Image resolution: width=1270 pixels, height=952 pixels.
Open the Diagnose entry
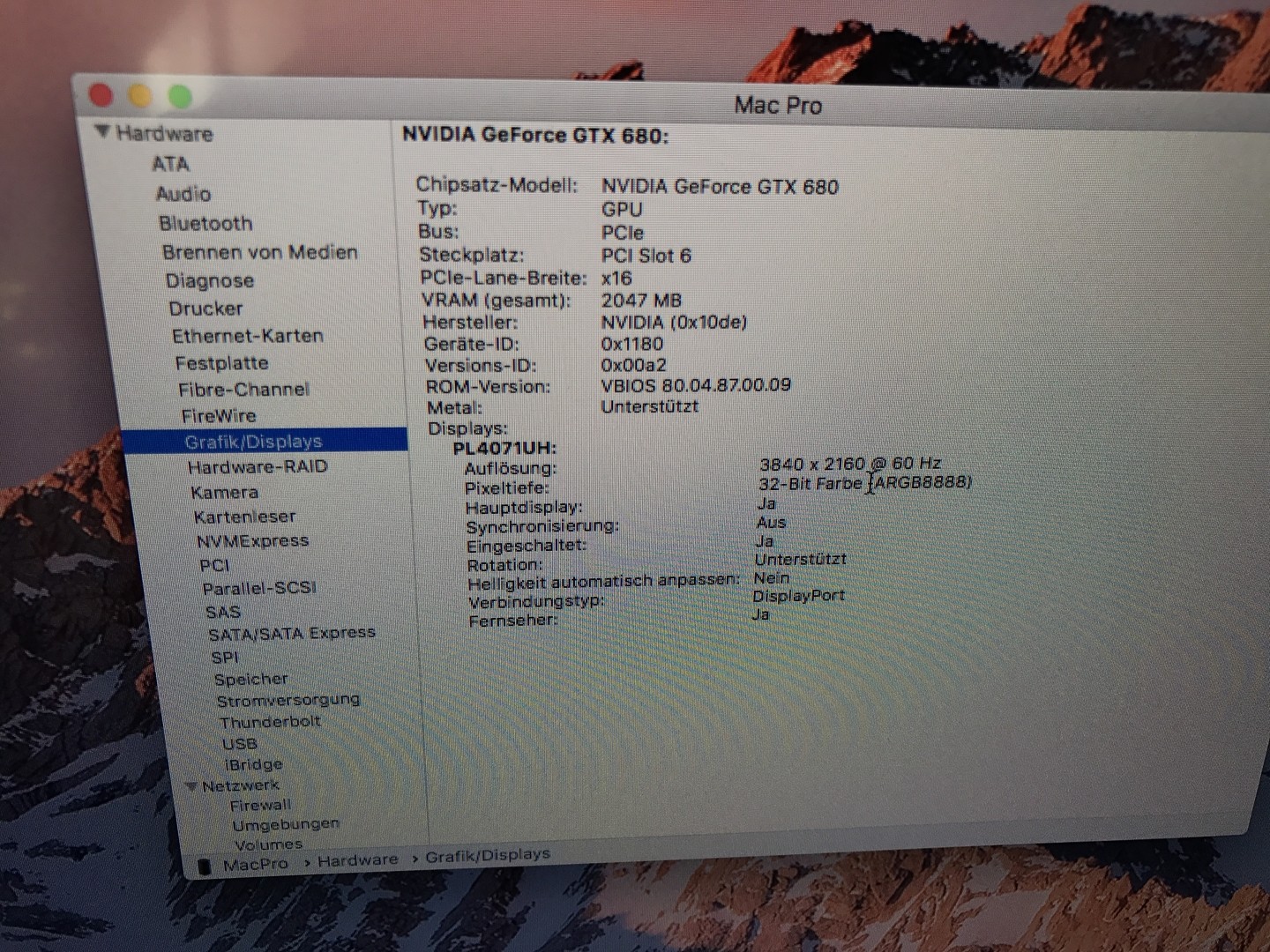210,280
